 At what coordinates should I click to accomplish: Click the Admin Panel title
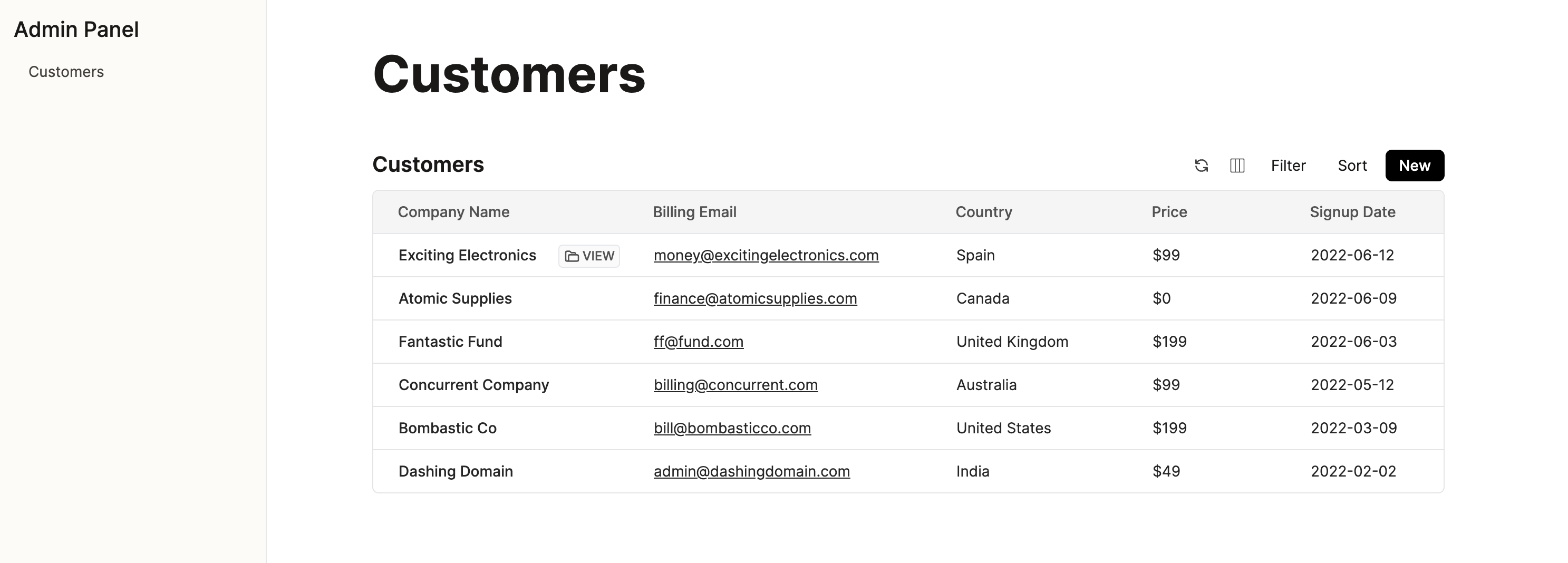tap(76, 29)
